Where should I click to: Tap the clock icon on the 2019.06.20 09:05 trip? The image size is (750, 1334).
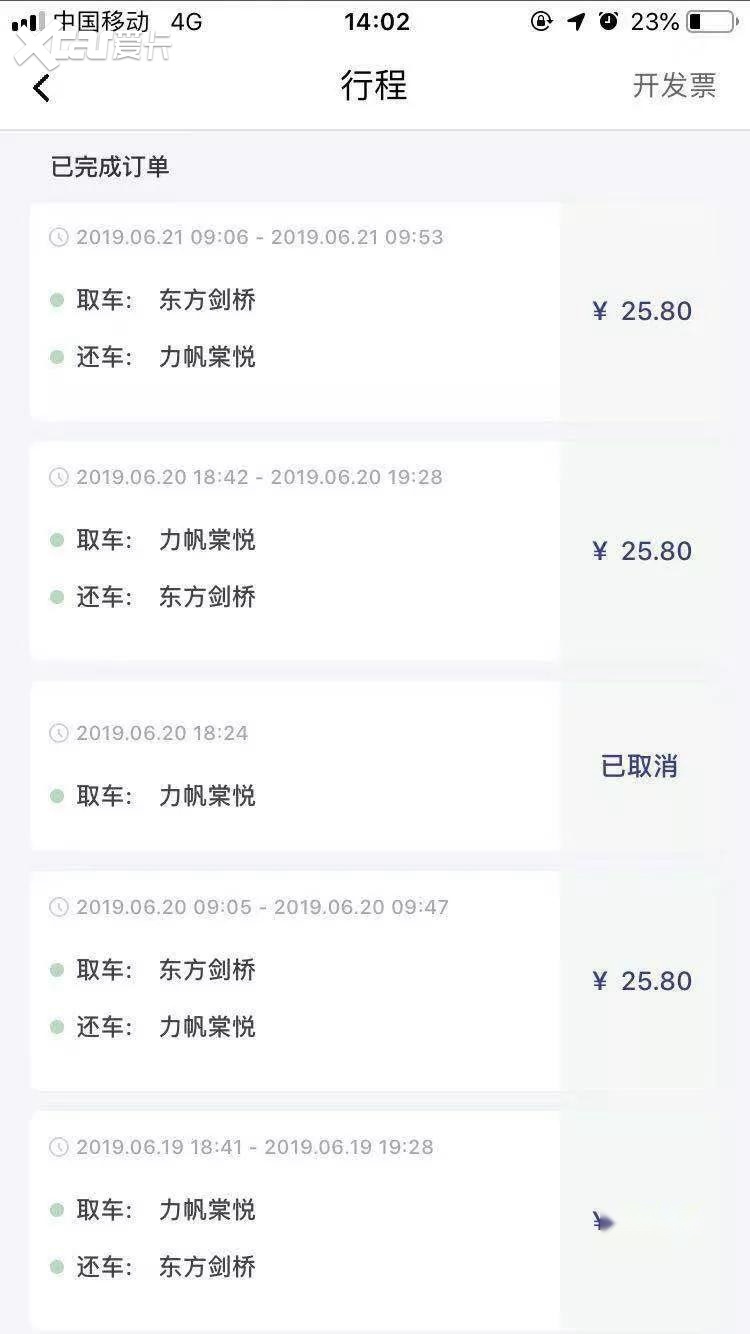point(59,907)
